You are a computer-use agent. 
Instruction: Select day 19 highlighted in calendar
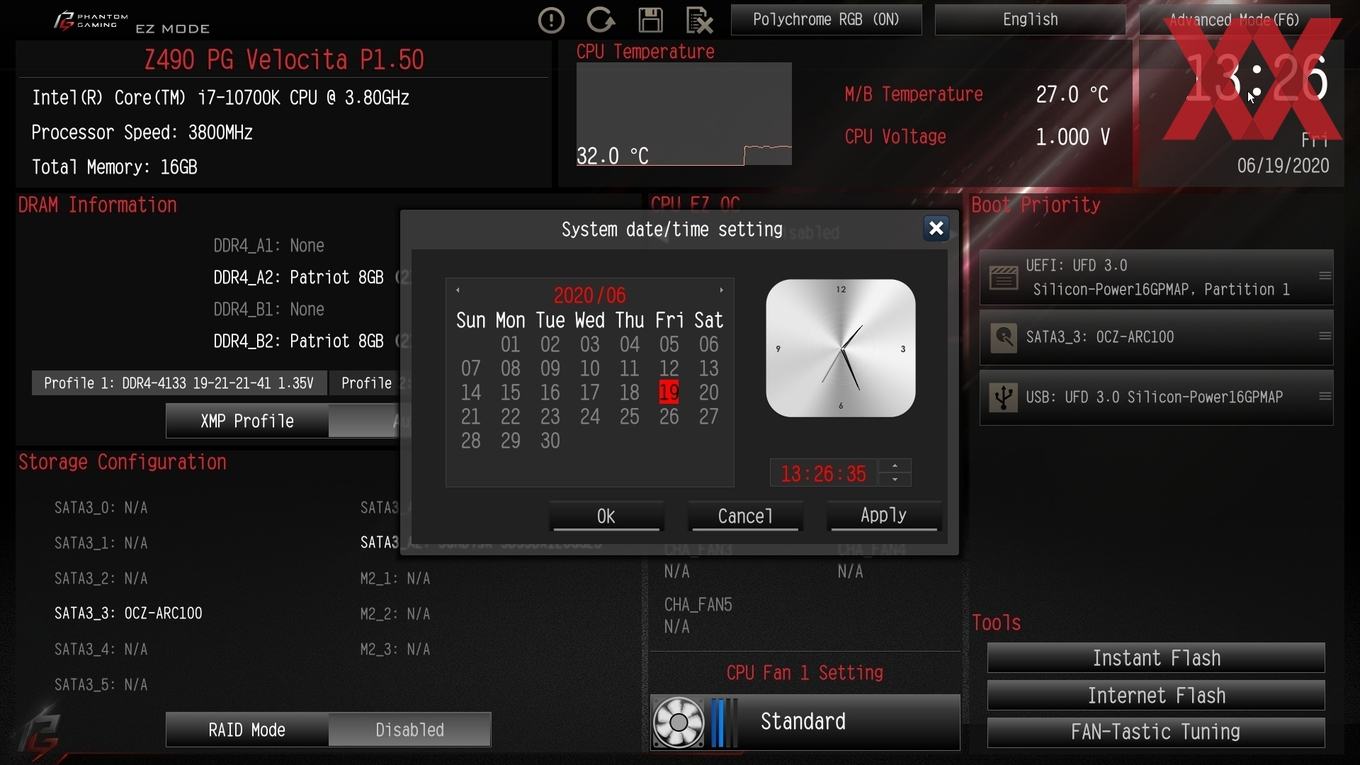coord(669,392)
